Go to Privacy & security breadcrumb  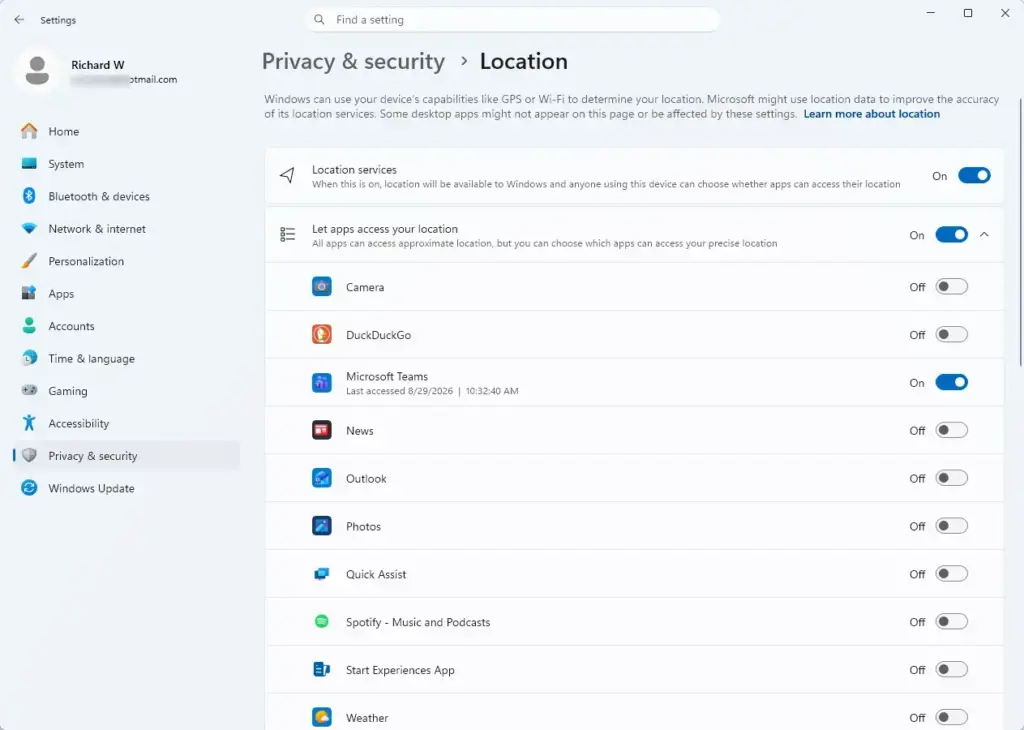pyautogui.click(x=353, y=61)
